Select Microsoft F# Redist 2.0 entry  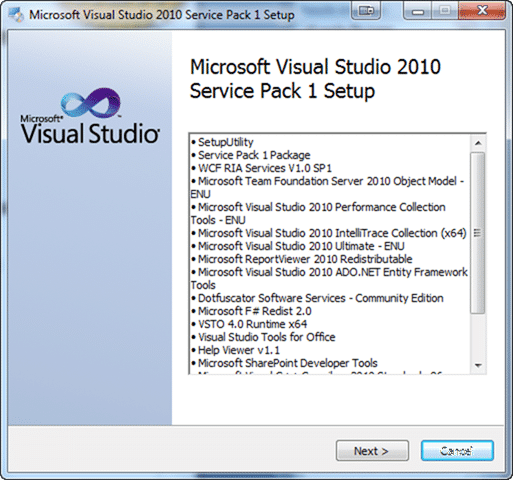pos(251,311)
